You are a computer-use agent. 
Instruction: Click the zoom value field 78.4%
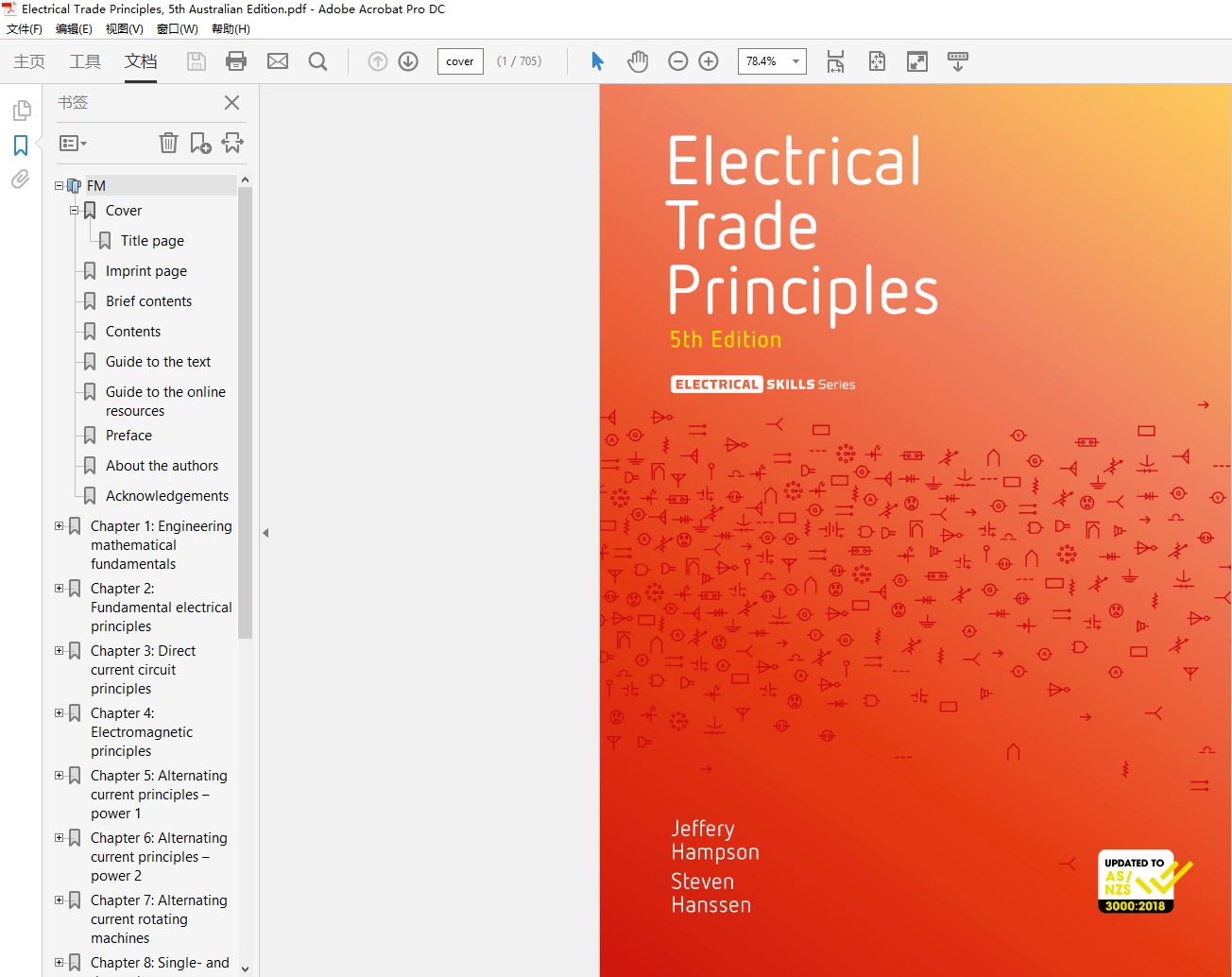click(x=761, y=61)
